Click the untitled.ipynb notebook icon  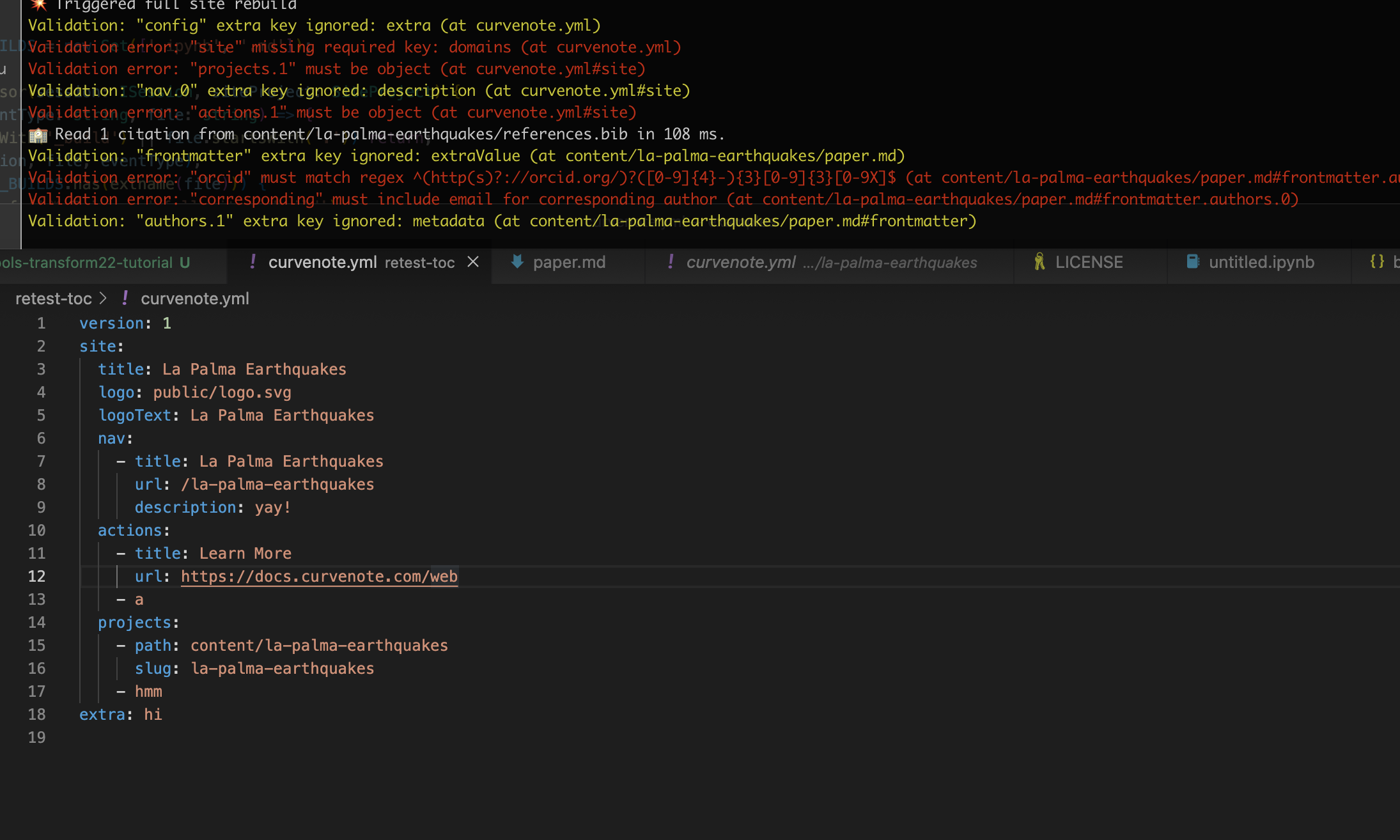[x=1192, y=261]
